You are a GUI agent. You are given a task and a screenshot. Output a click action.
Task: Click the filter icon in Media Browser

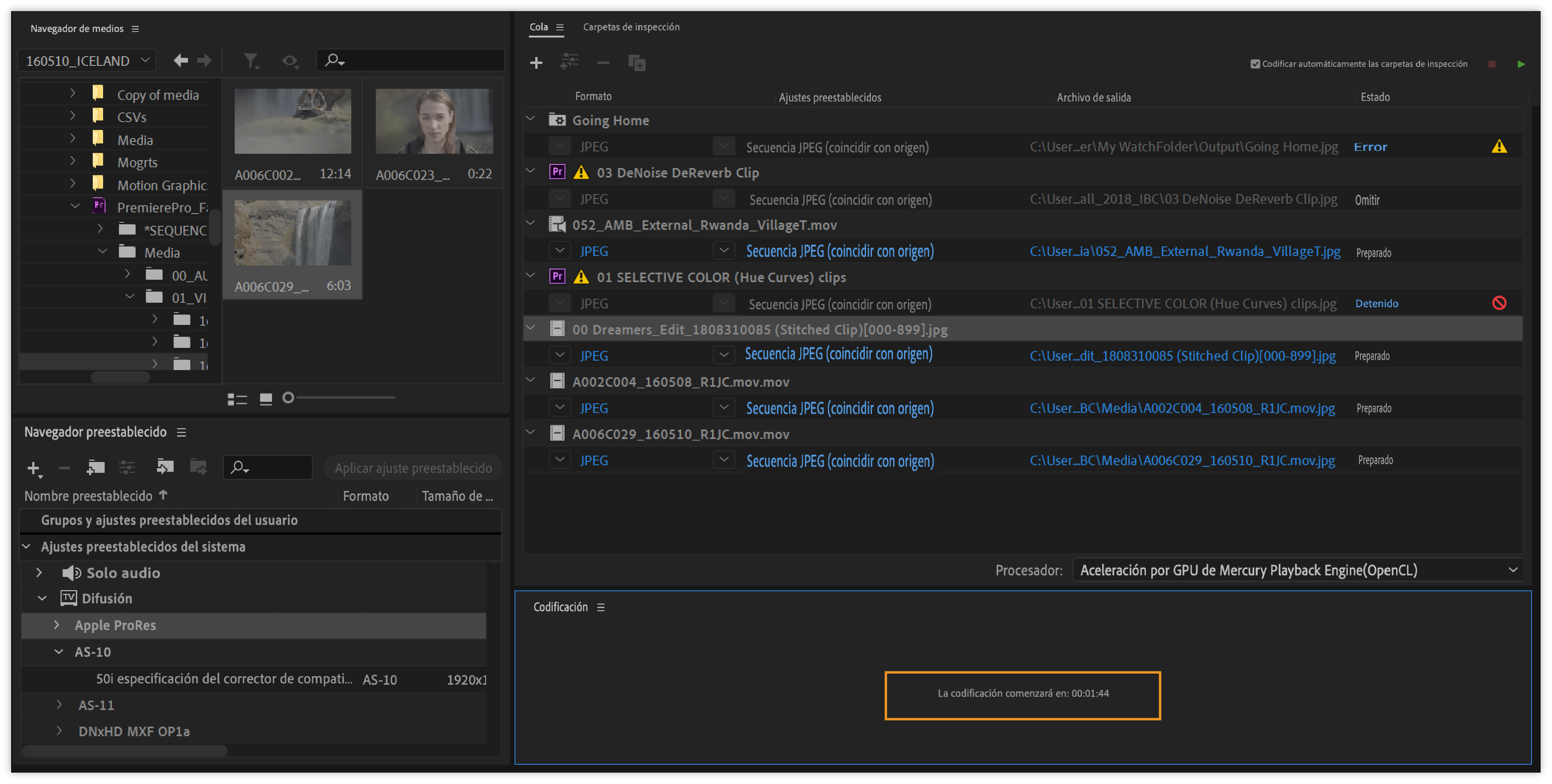(x=251, y=61)
